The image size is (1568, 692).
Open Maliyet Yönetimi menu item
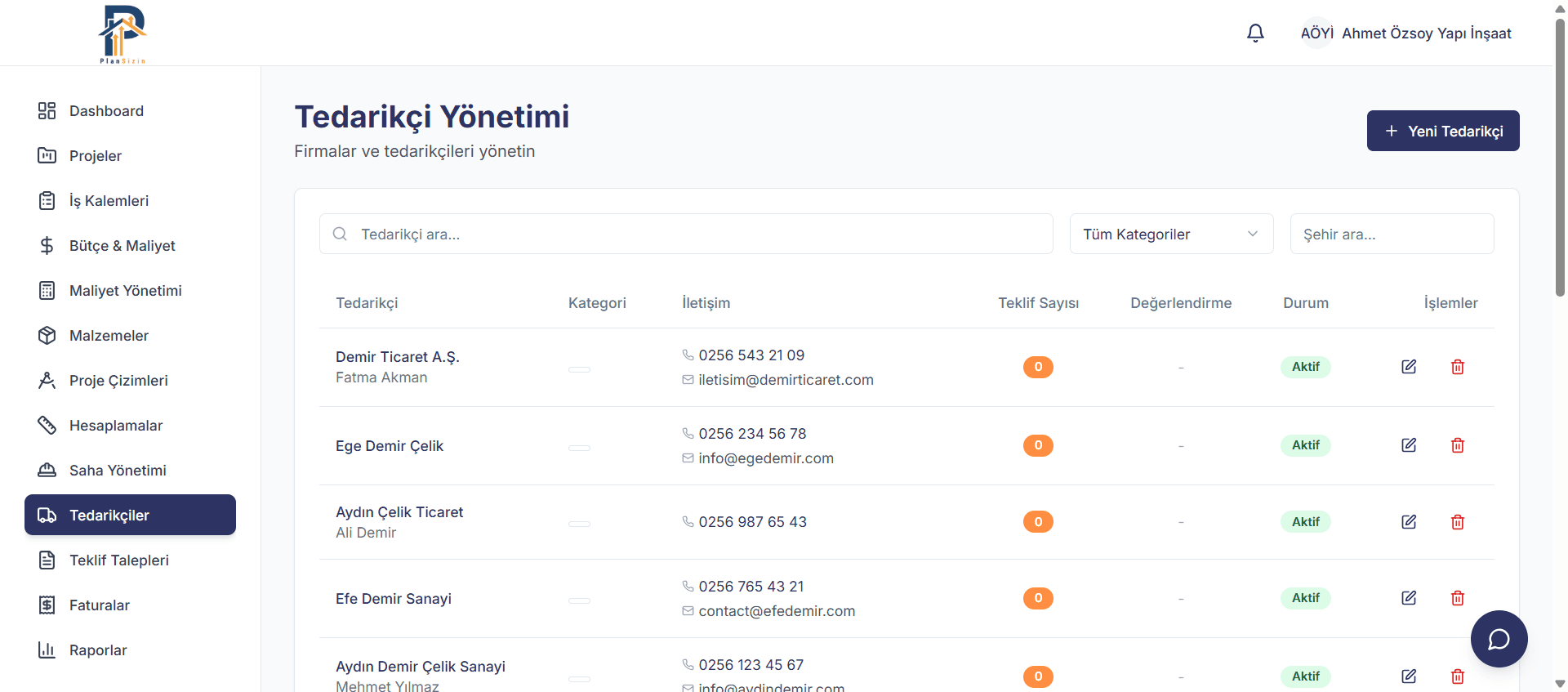pos(130,291)
